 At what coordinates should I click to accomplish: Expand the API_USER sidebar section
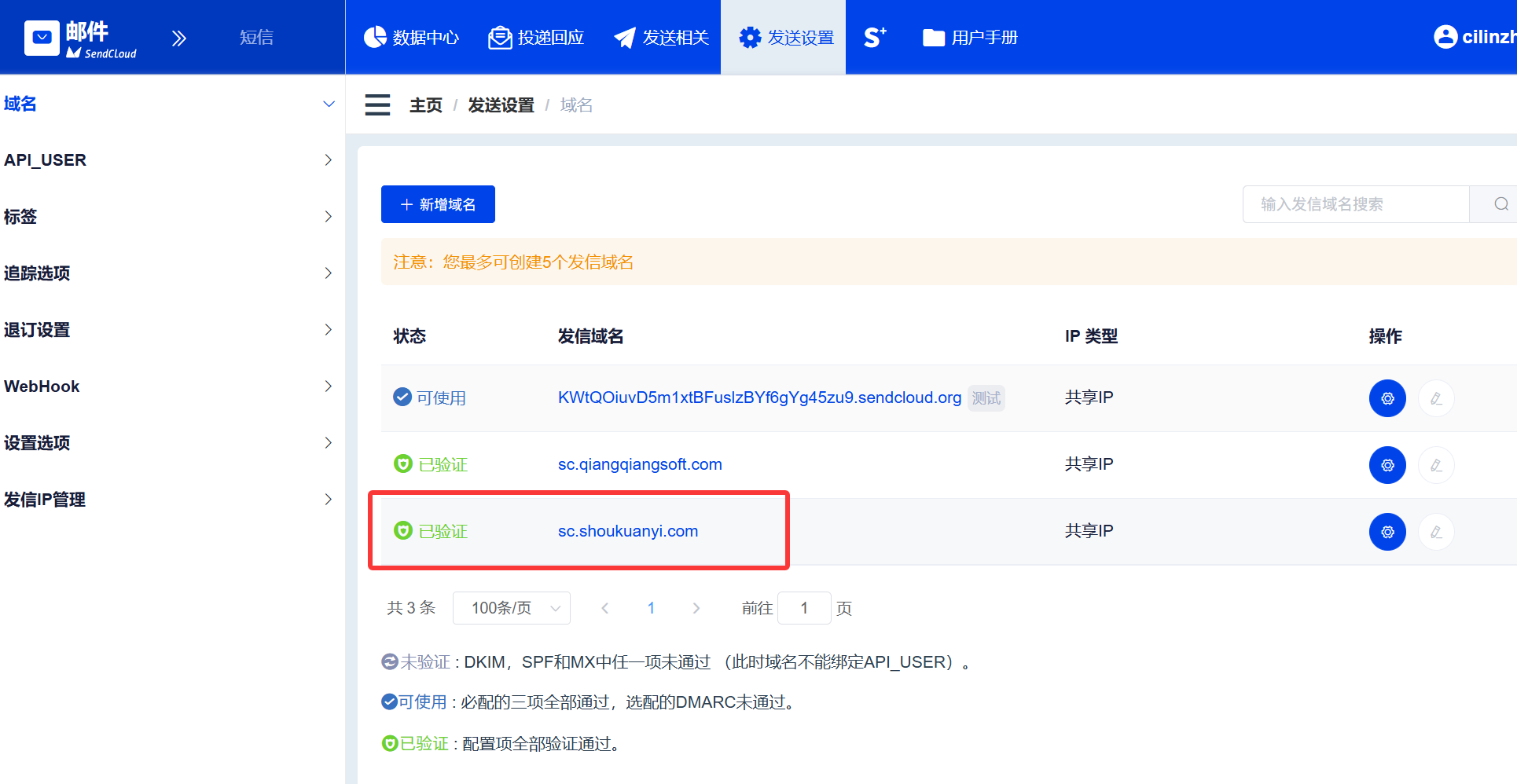(x=170, y=160)
